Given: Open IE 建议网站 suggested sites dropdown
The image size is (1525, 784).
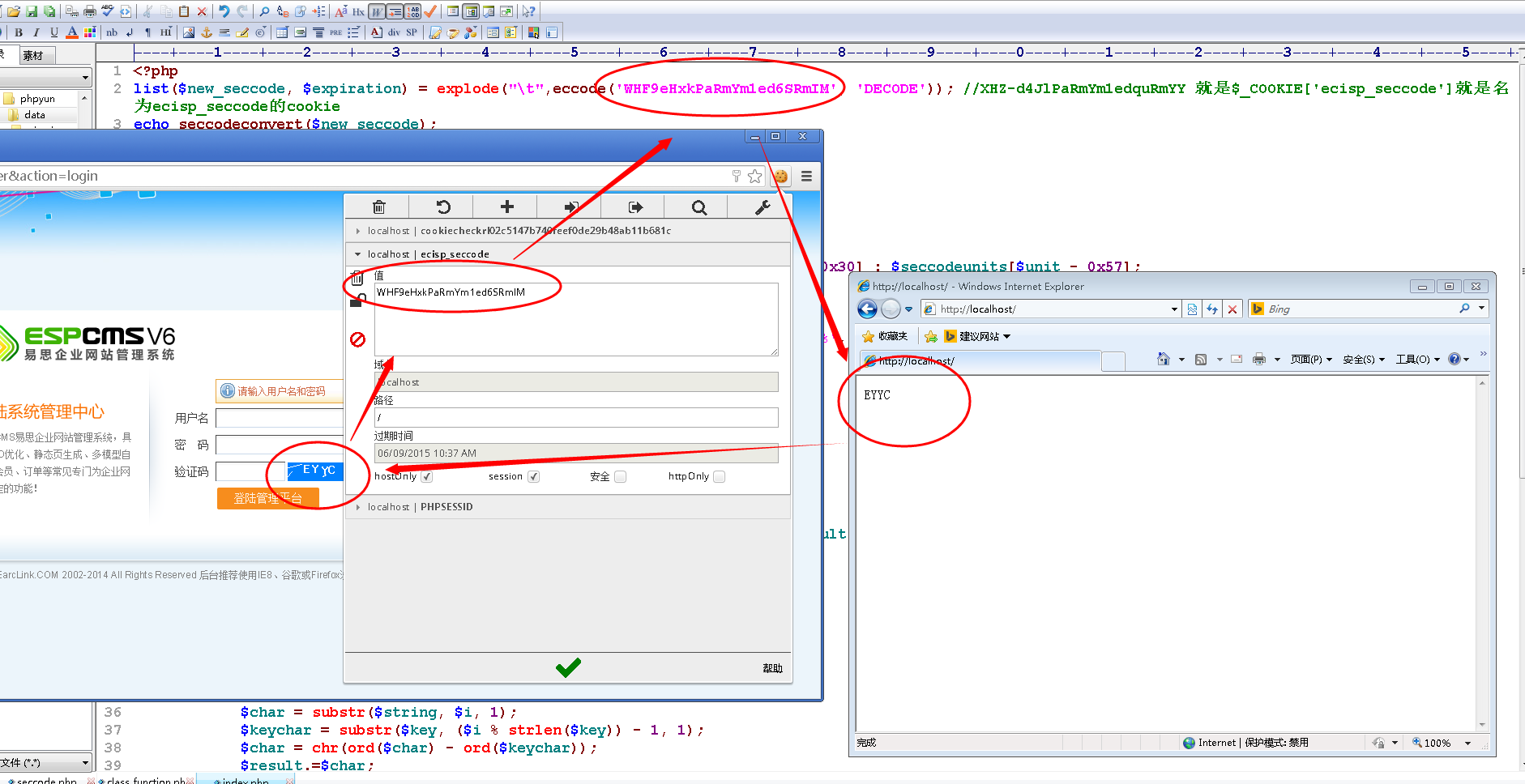Looking at the screenshot, I should (x=977, y=336).
